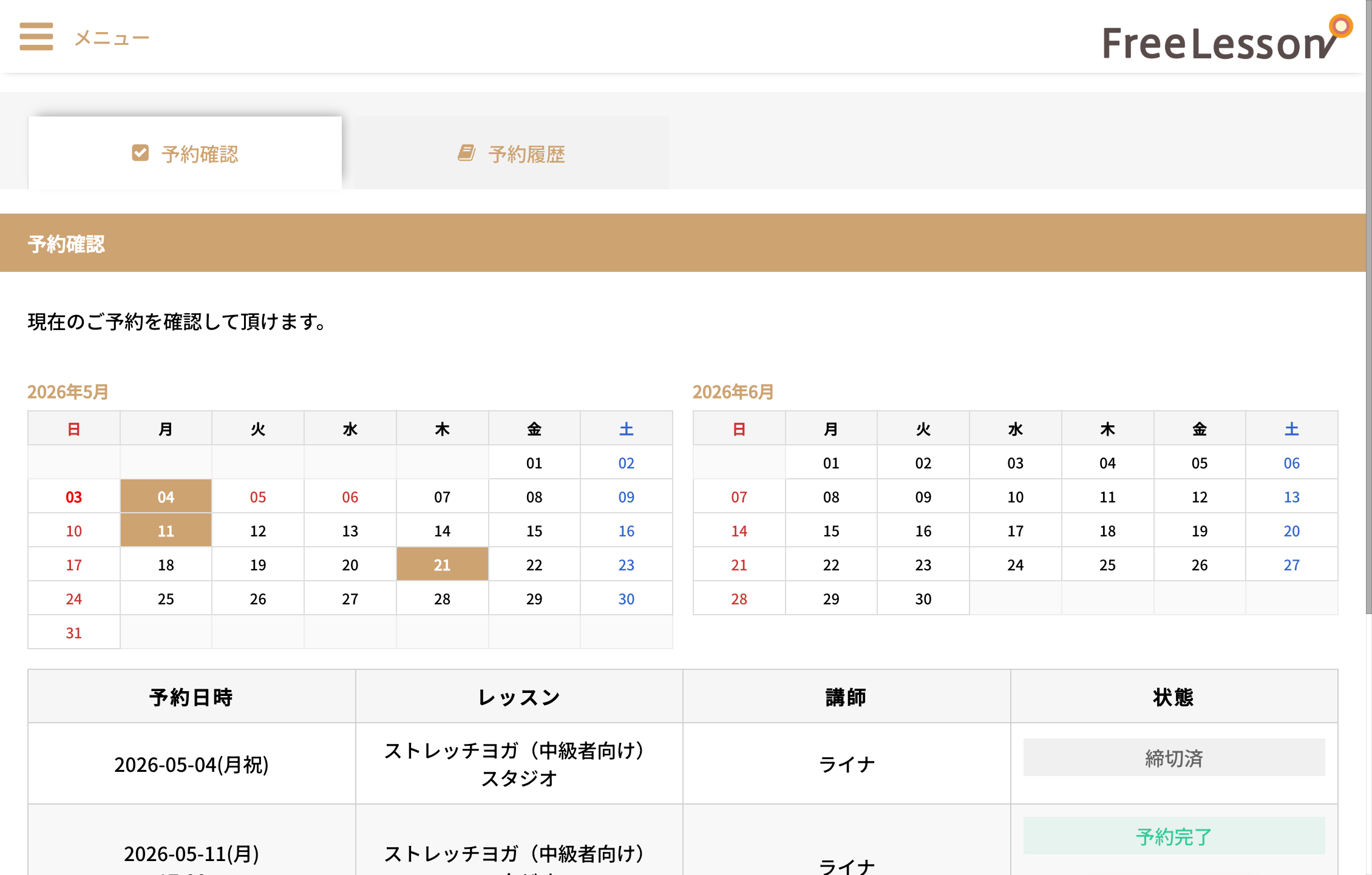The width and height of the screenshot is (1372, 875).
Task: Click ストレッチヨガ lesson in 05-04 row
Action: pos(519,764)
